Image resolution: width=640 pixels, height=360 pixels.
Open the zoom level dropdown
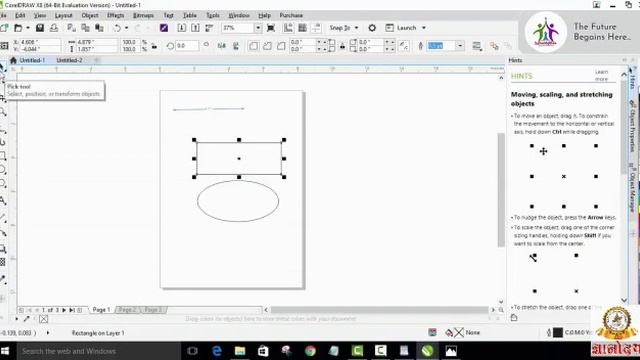click(x=258, y=28)
